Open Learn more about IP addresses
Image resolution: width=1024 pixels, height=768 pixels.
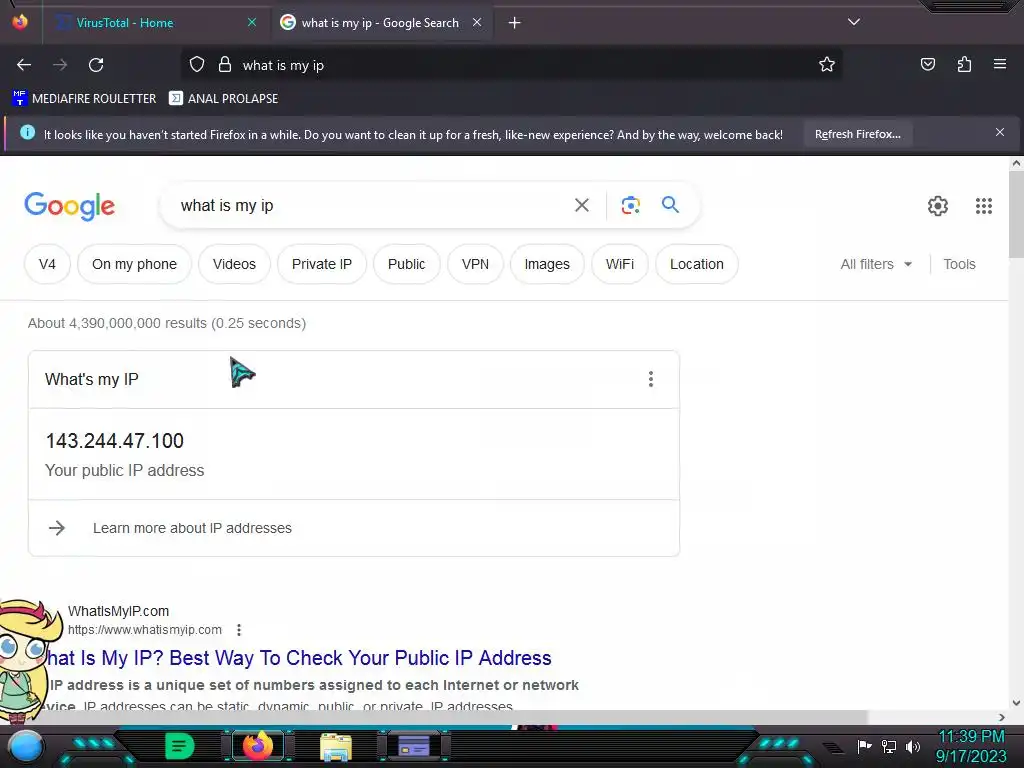pyautogui.click(x=192, y=528)
